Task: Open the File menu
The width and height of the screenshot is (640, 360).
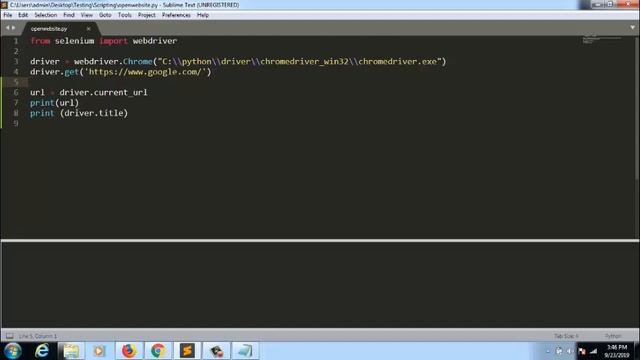Action: coord(7,15)
